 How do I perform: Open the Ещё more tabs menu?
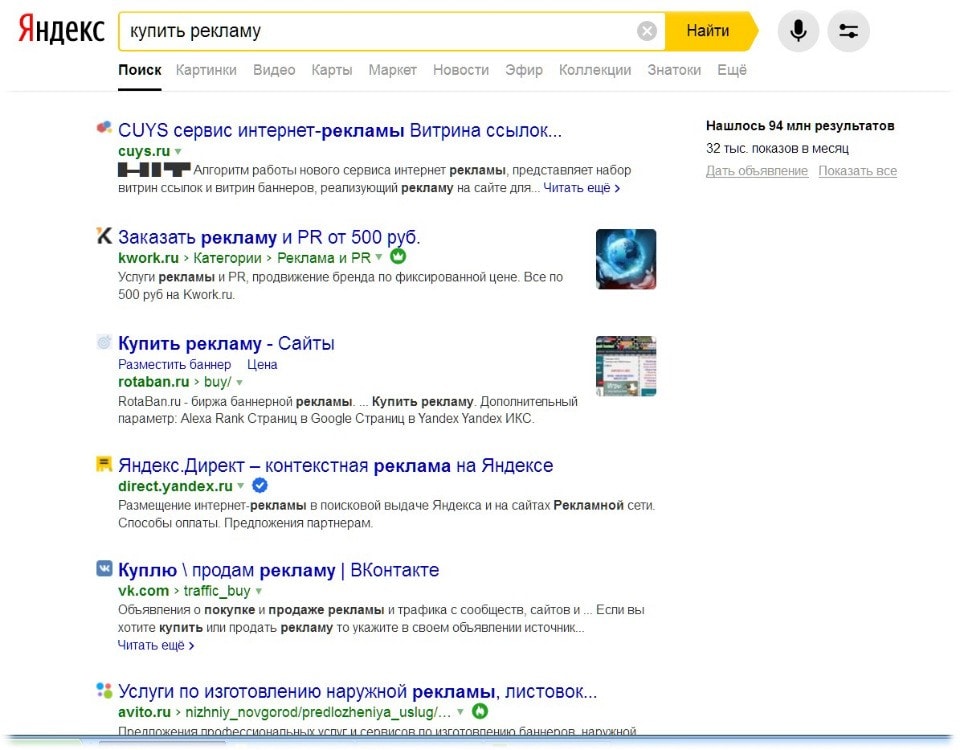pos(732,70)
